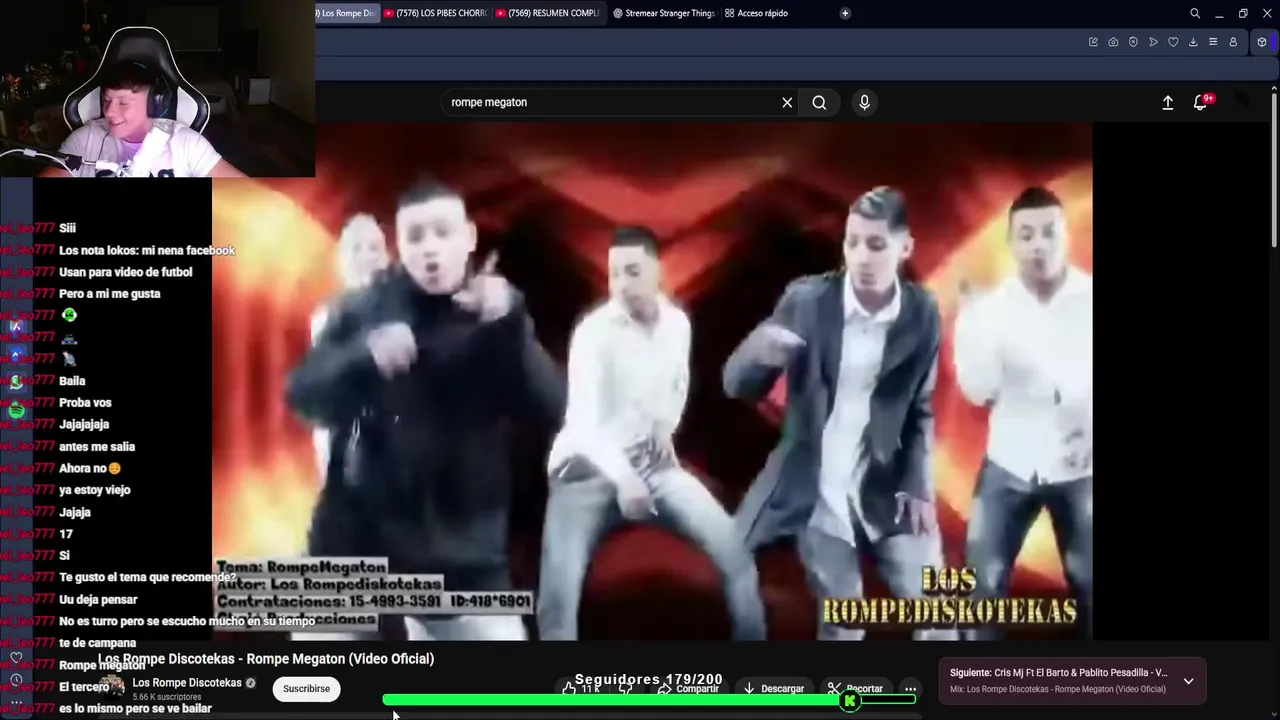Open the edit/pencil page icon in address bar

[x=1093, y=42]
